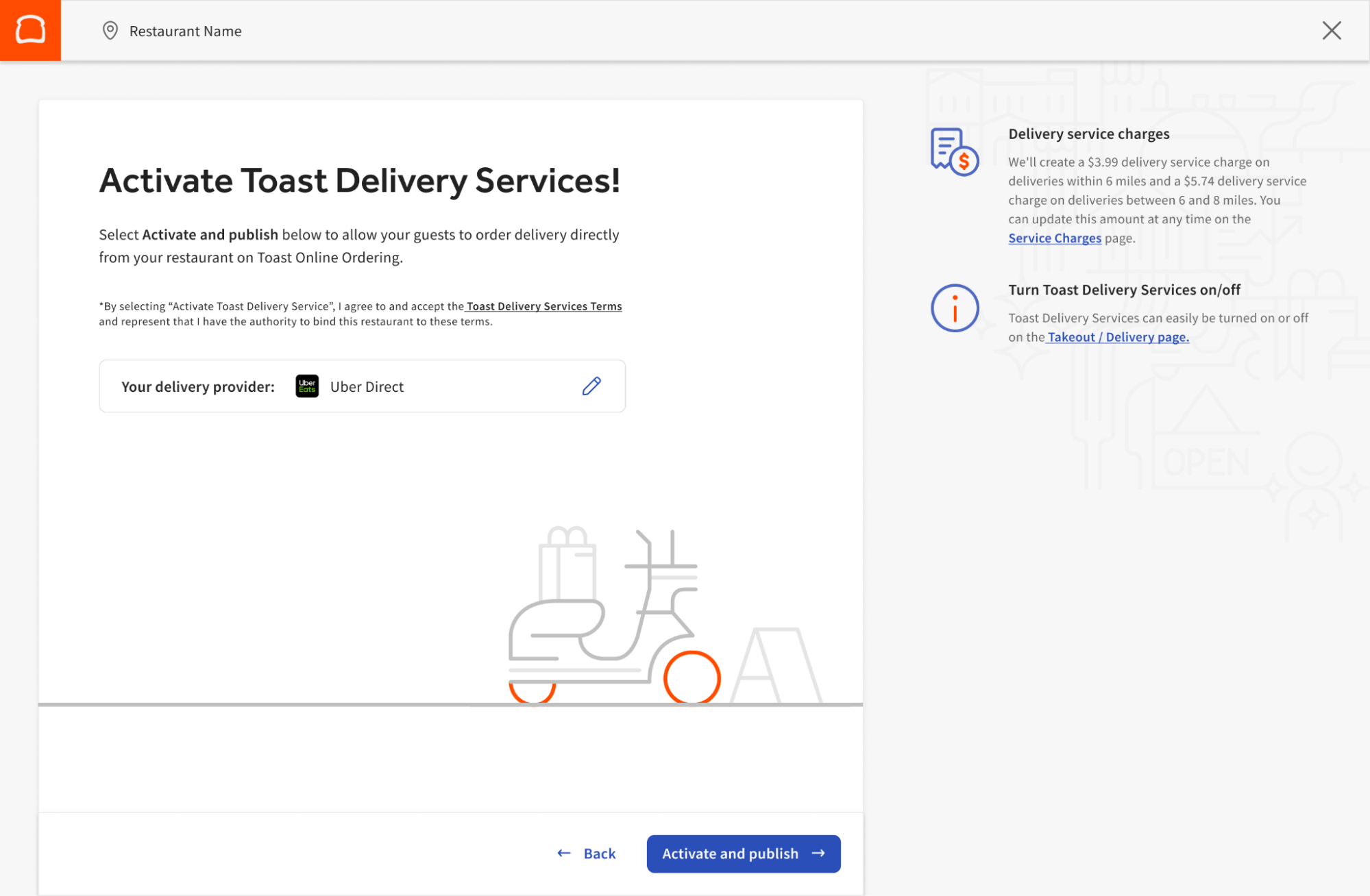
Task: Click the Your delivery provider field
Action: coord(362,386)
